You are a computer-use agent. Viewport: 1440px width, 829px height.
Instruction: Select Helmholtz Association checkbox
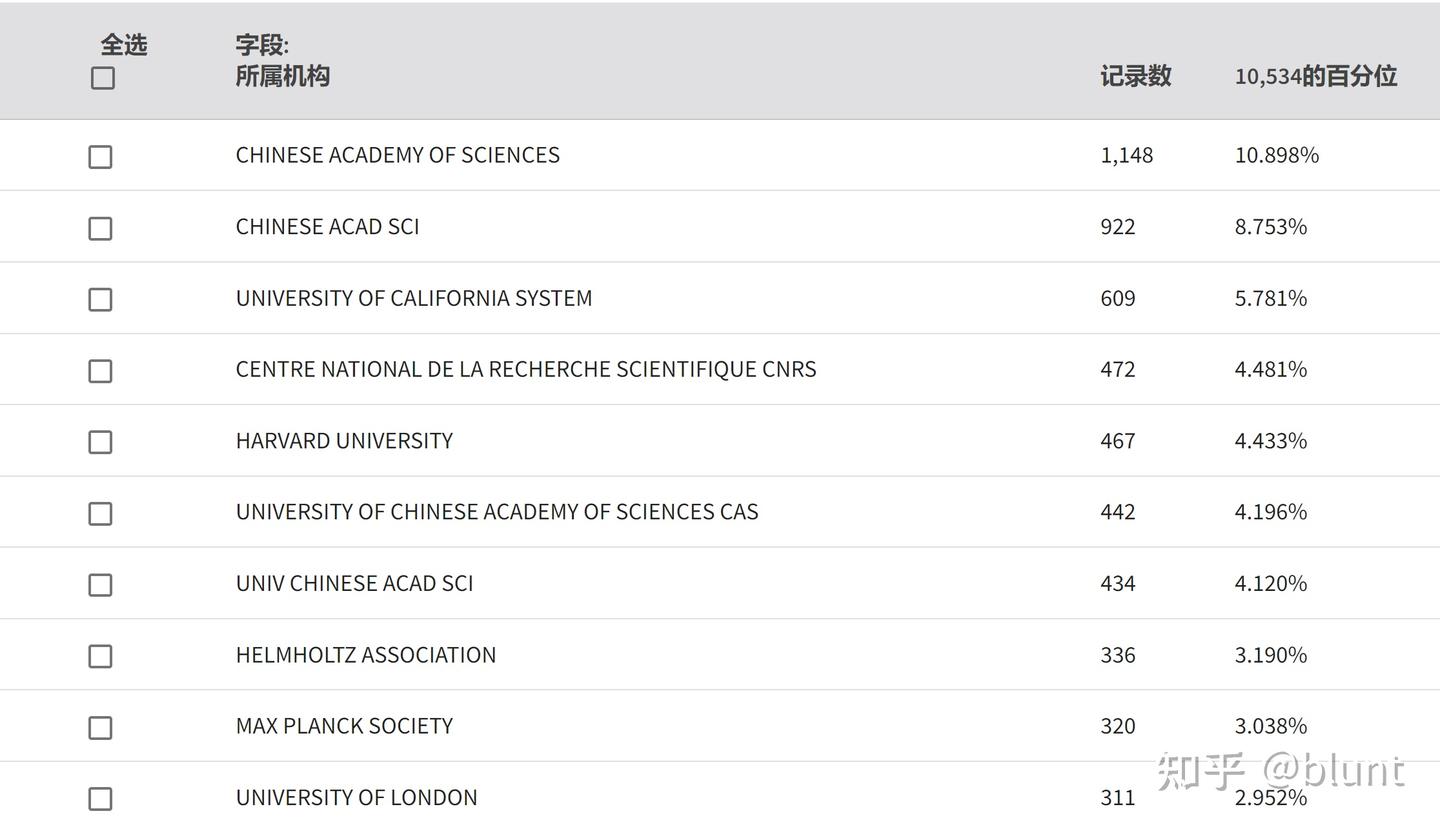(100, 656)
